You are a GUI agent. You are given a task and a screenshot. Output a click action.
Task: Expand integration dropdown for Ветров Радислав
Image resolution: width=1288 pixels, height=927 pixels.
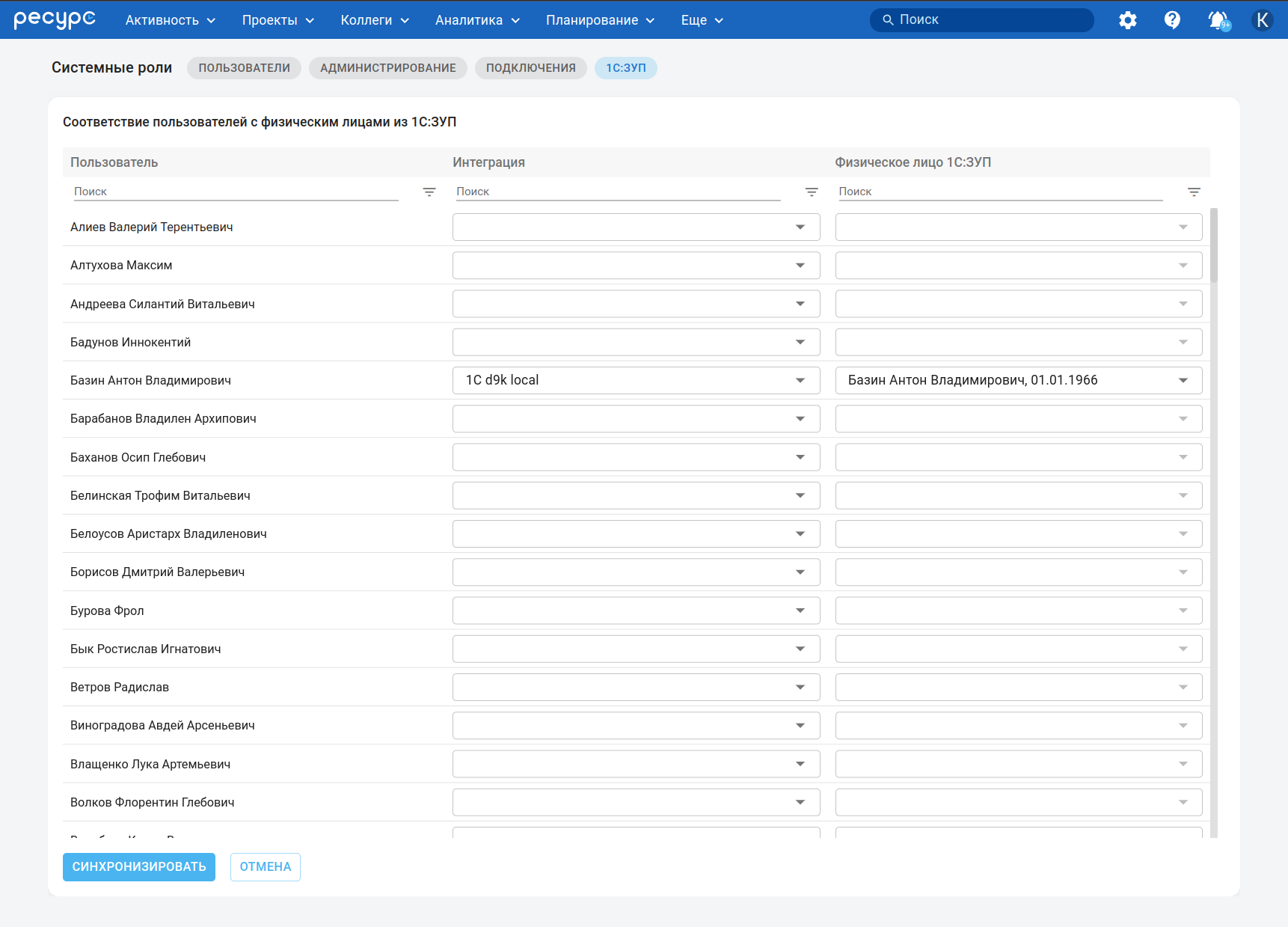[636, 687]
